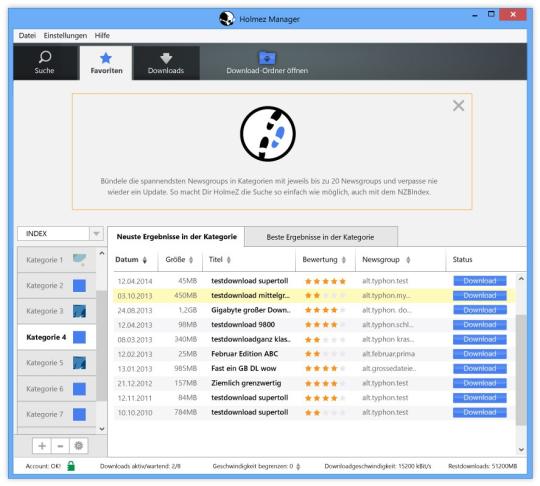The image size is (540, 486).
Task: Sort by Größe using sort arrows
Action: click(191, 260)
